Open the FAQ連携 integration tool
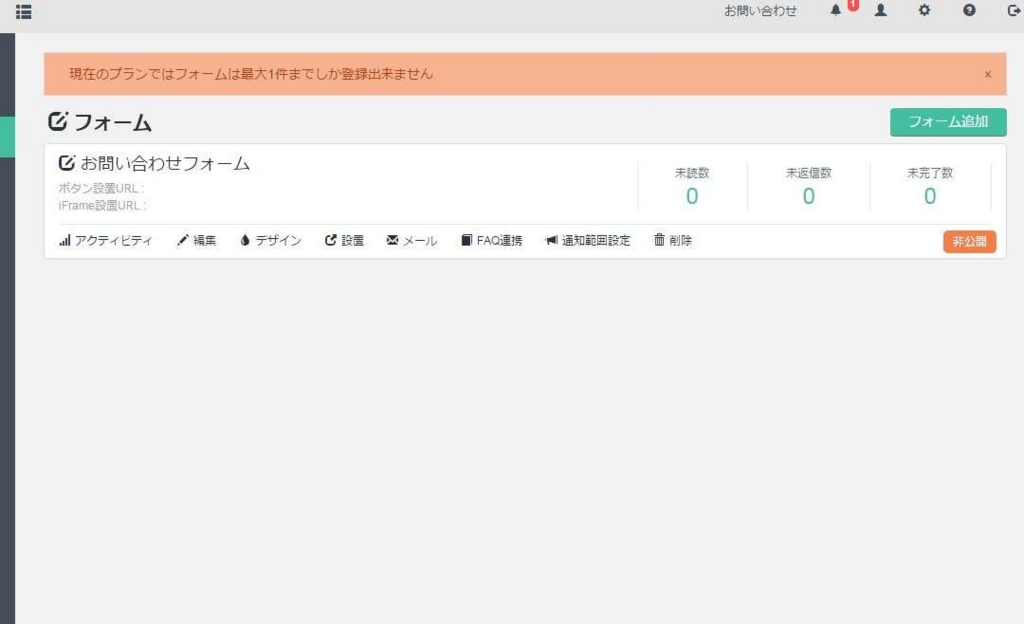 coord(491,240)
